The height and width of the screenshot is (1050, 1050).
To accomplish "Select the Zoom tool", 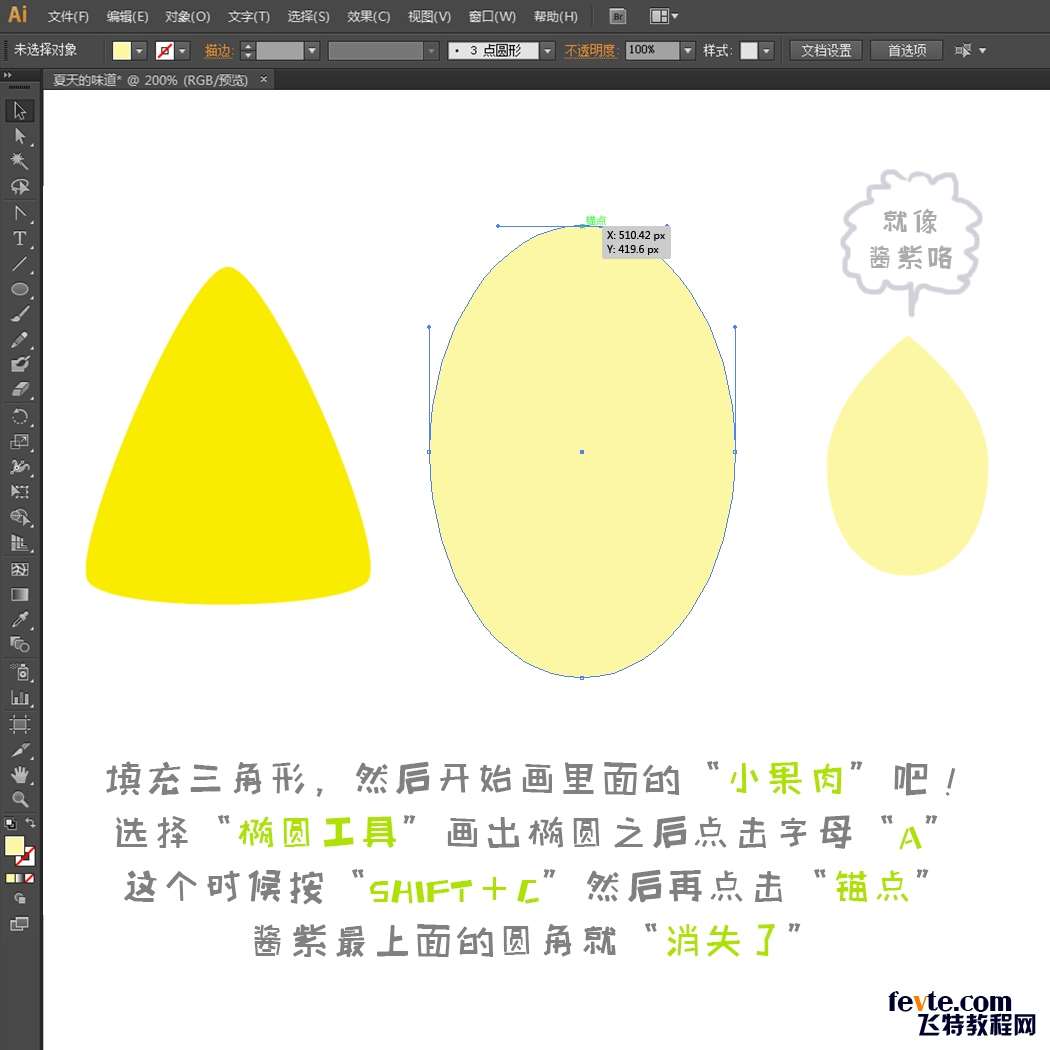I will click(x=19, y=799).
